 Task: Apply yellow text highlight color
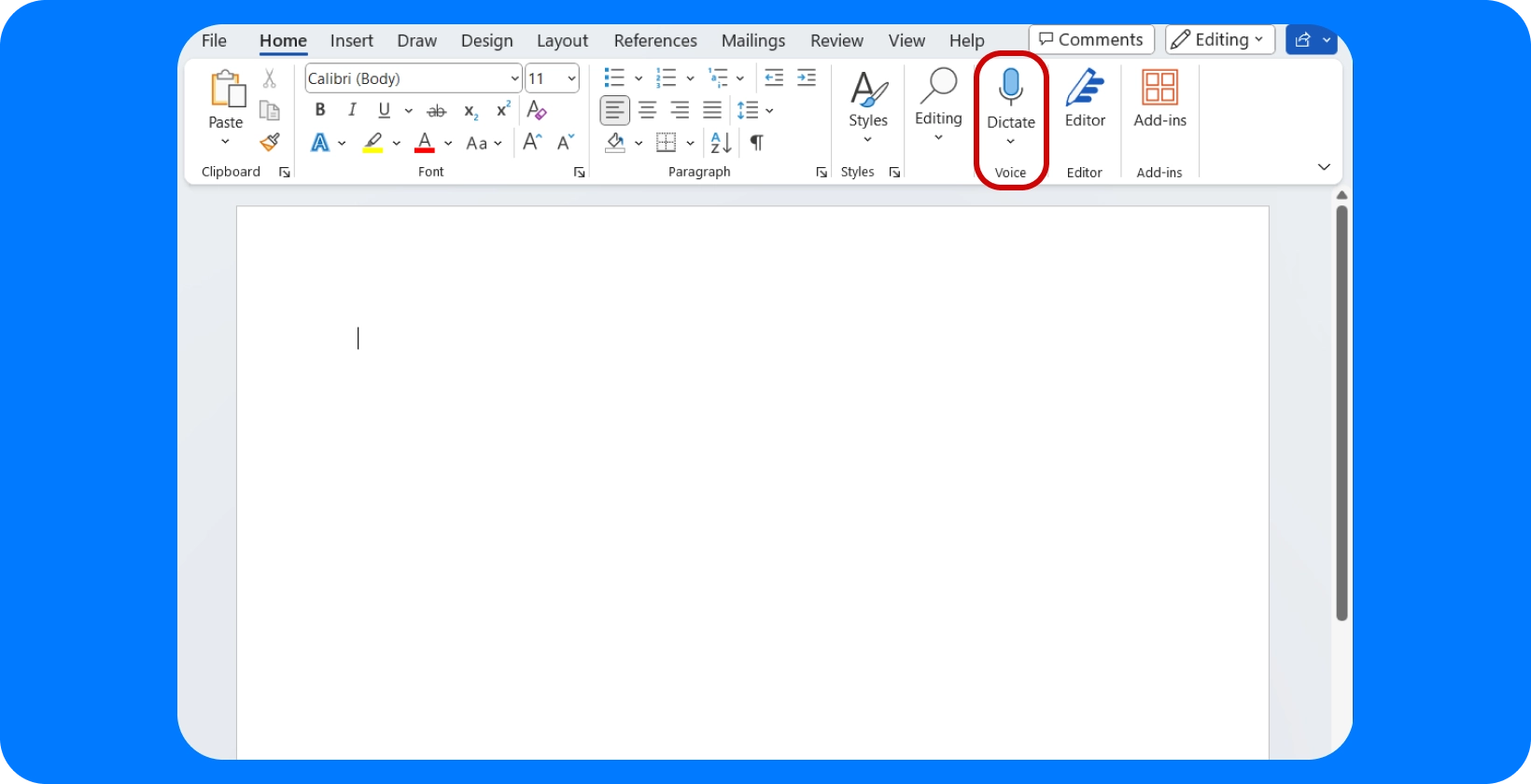tap(372, 143)
